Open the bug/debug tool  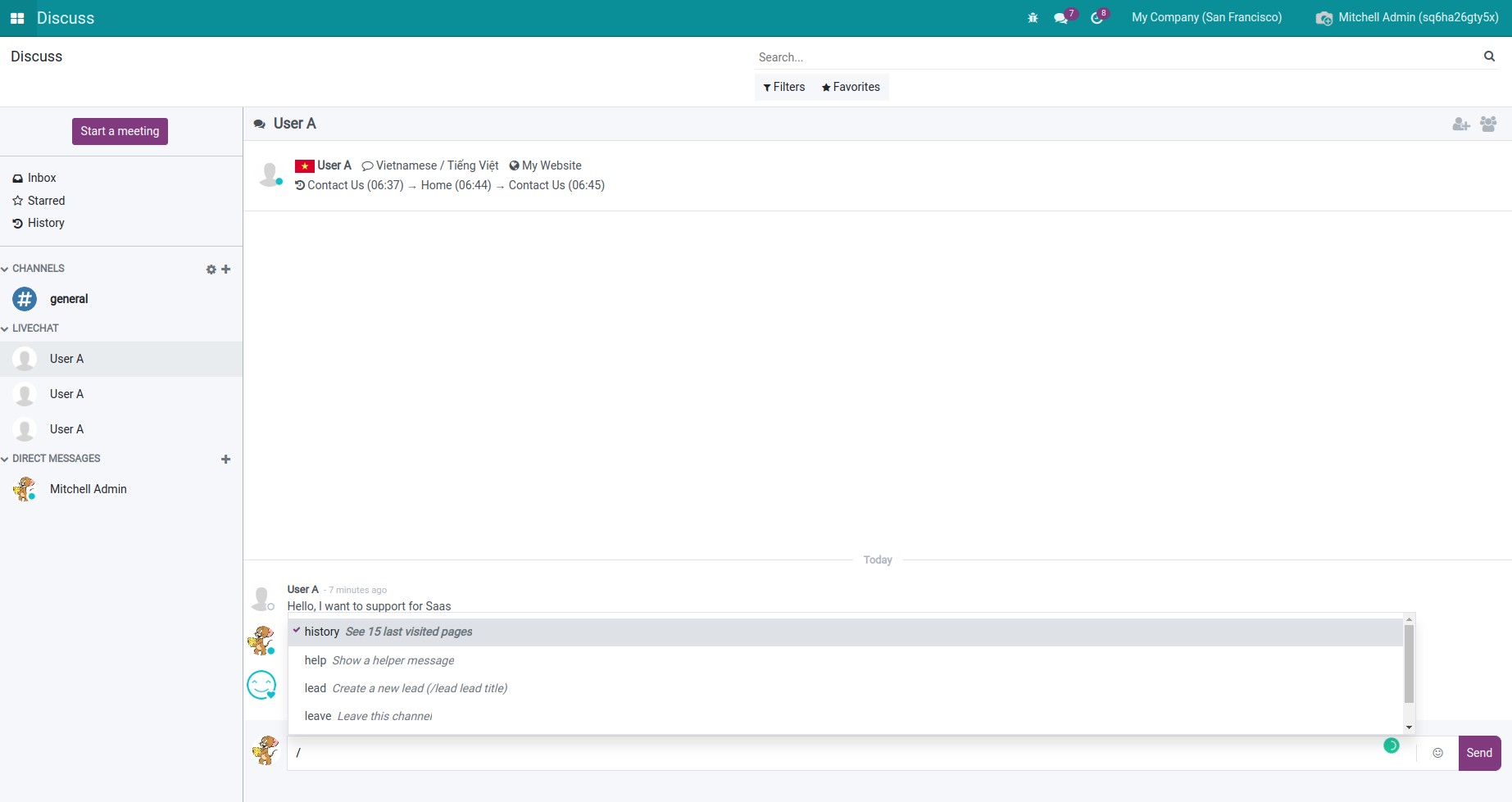click(x=1033, y=17)
